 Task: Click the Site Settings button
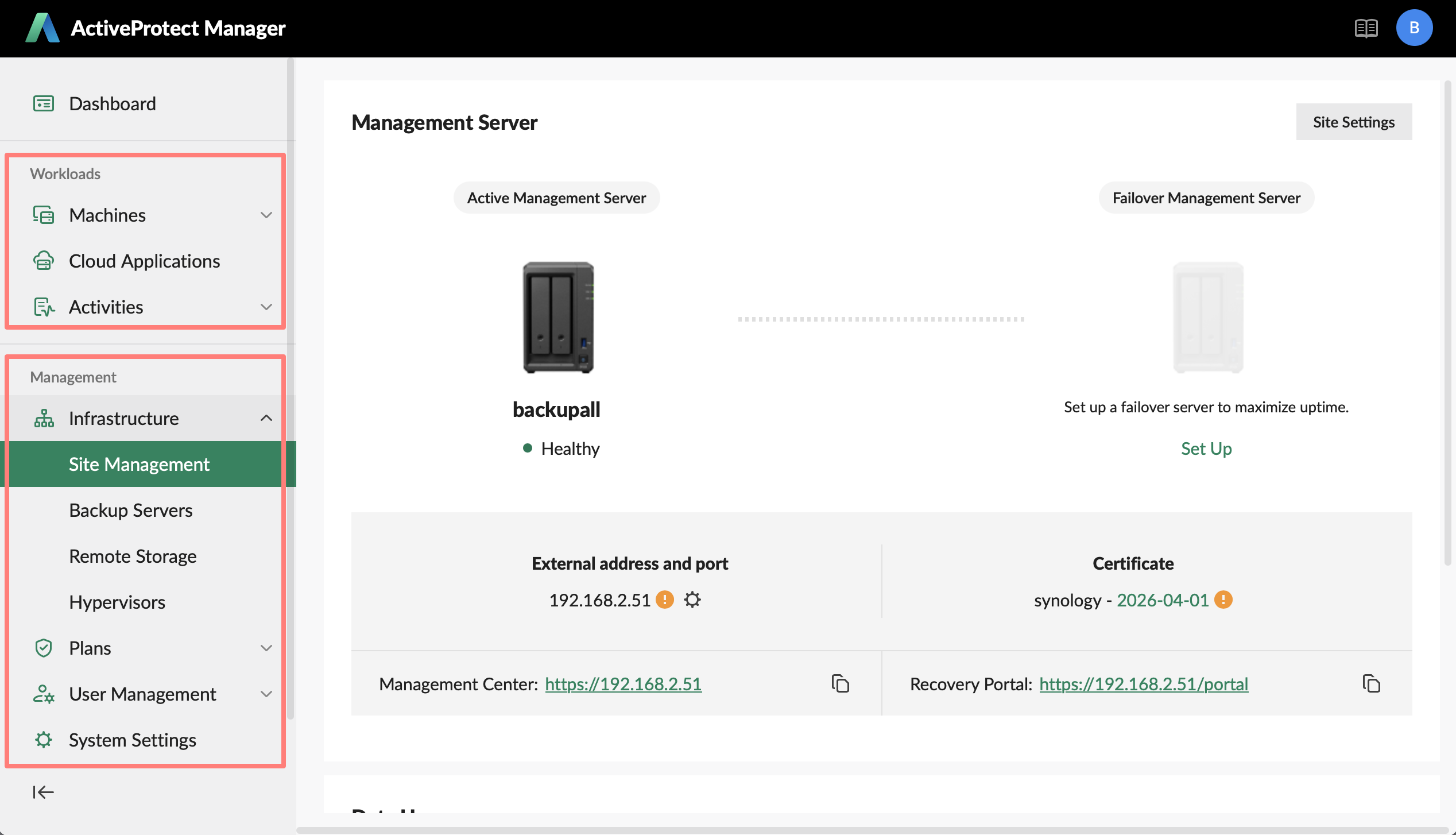(x=1354, y=122)
